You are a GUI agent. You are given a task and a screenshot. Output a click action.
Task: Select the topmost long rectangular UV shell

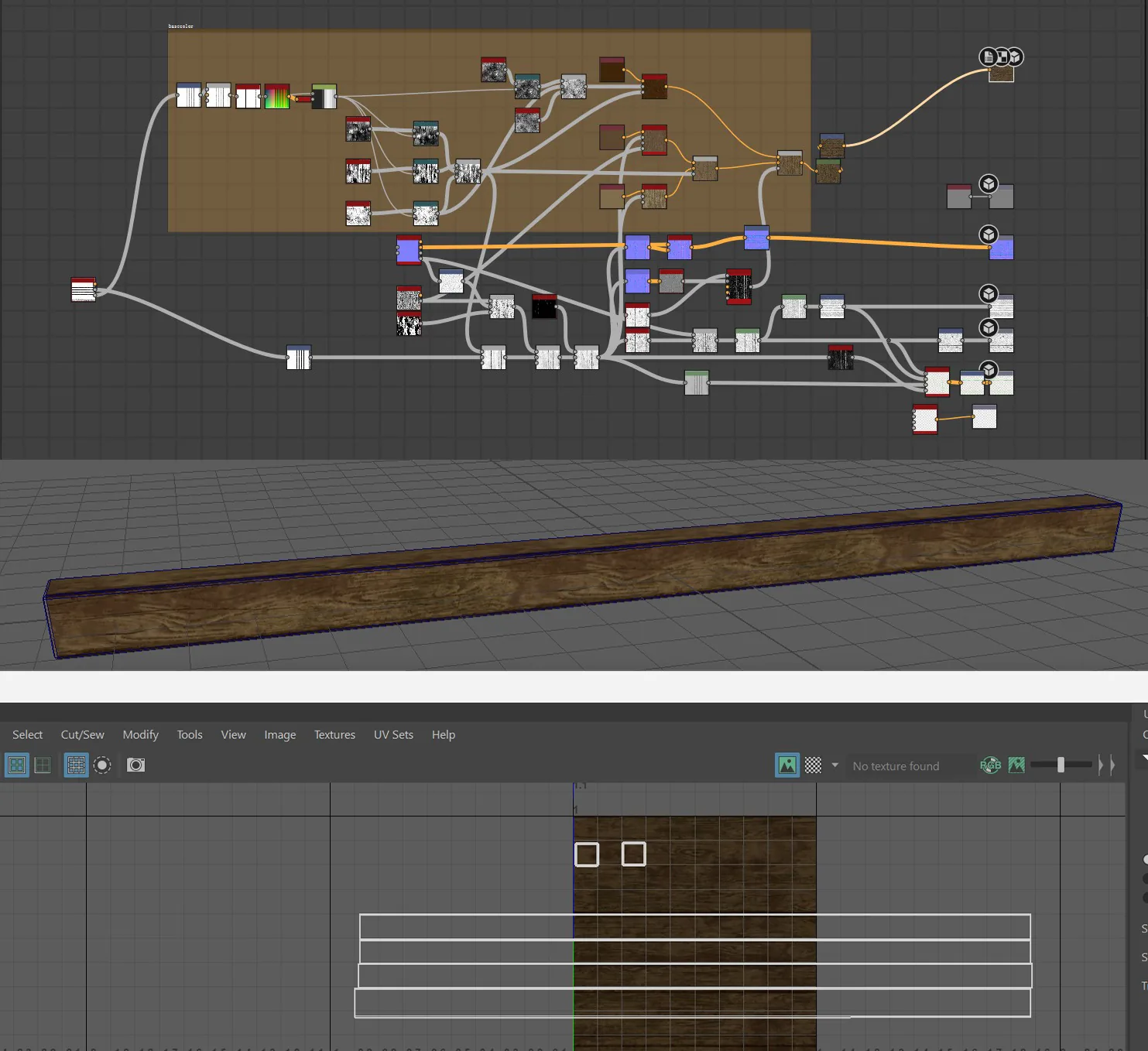coord(694,926)
